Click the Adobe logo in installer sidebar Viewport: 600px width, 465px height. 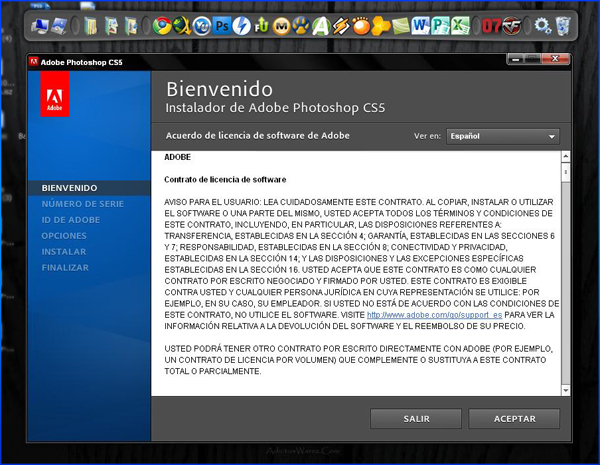(55, 94)
